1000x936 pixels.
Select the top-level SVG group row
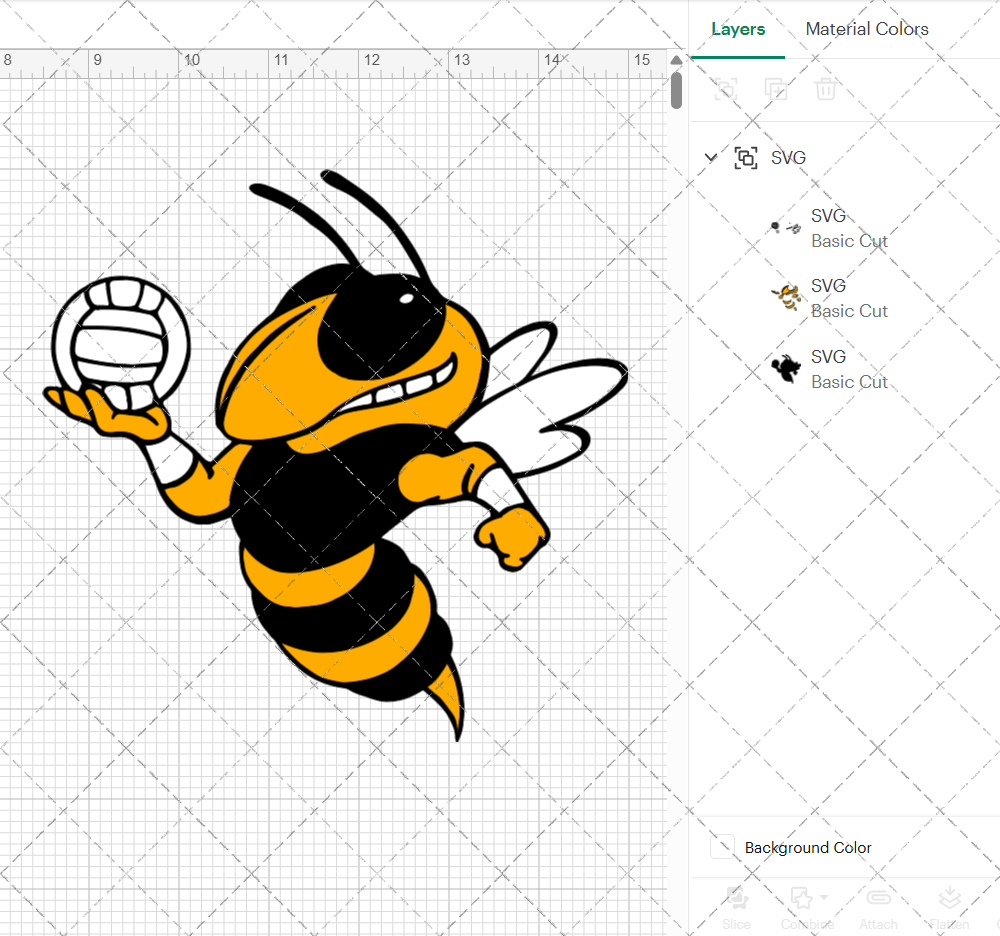click(x=845, y=157)
